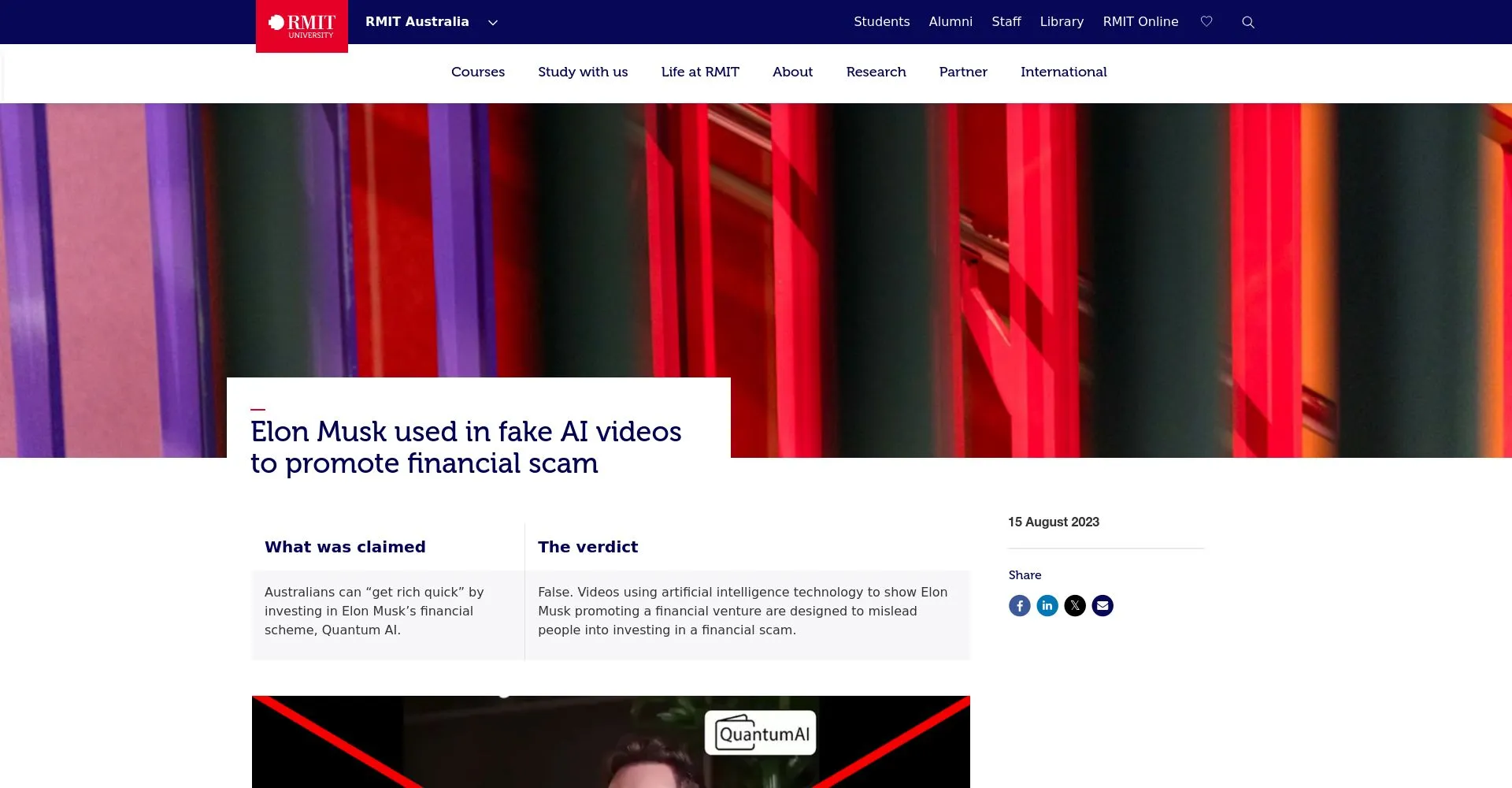
Task: Click the 'What was claimed' heading
Action: pos(345,547)
